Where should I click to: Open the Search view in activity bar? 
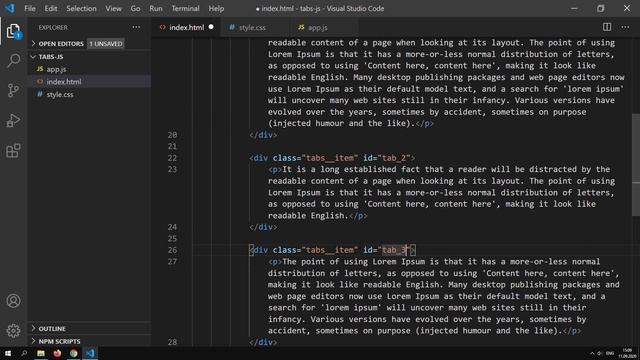[x=13, y=60]
